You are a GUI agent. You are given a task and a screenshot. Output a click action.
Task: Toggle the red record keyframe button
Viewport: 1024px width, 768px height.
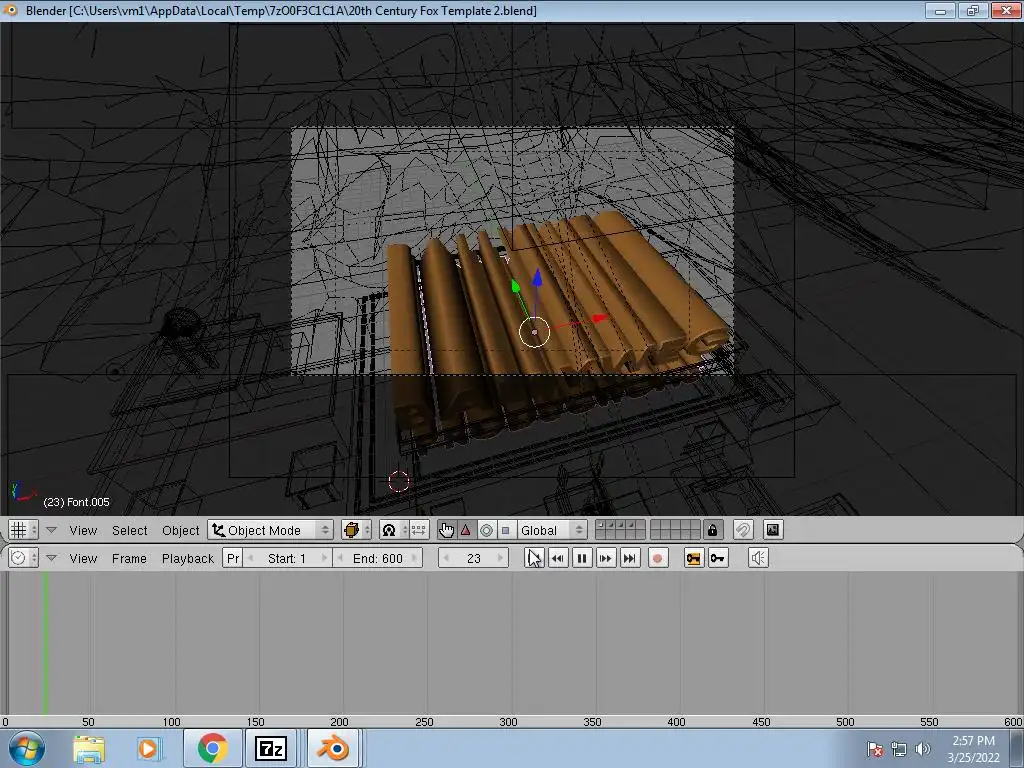pyautogui.click(x=658, y=558)
